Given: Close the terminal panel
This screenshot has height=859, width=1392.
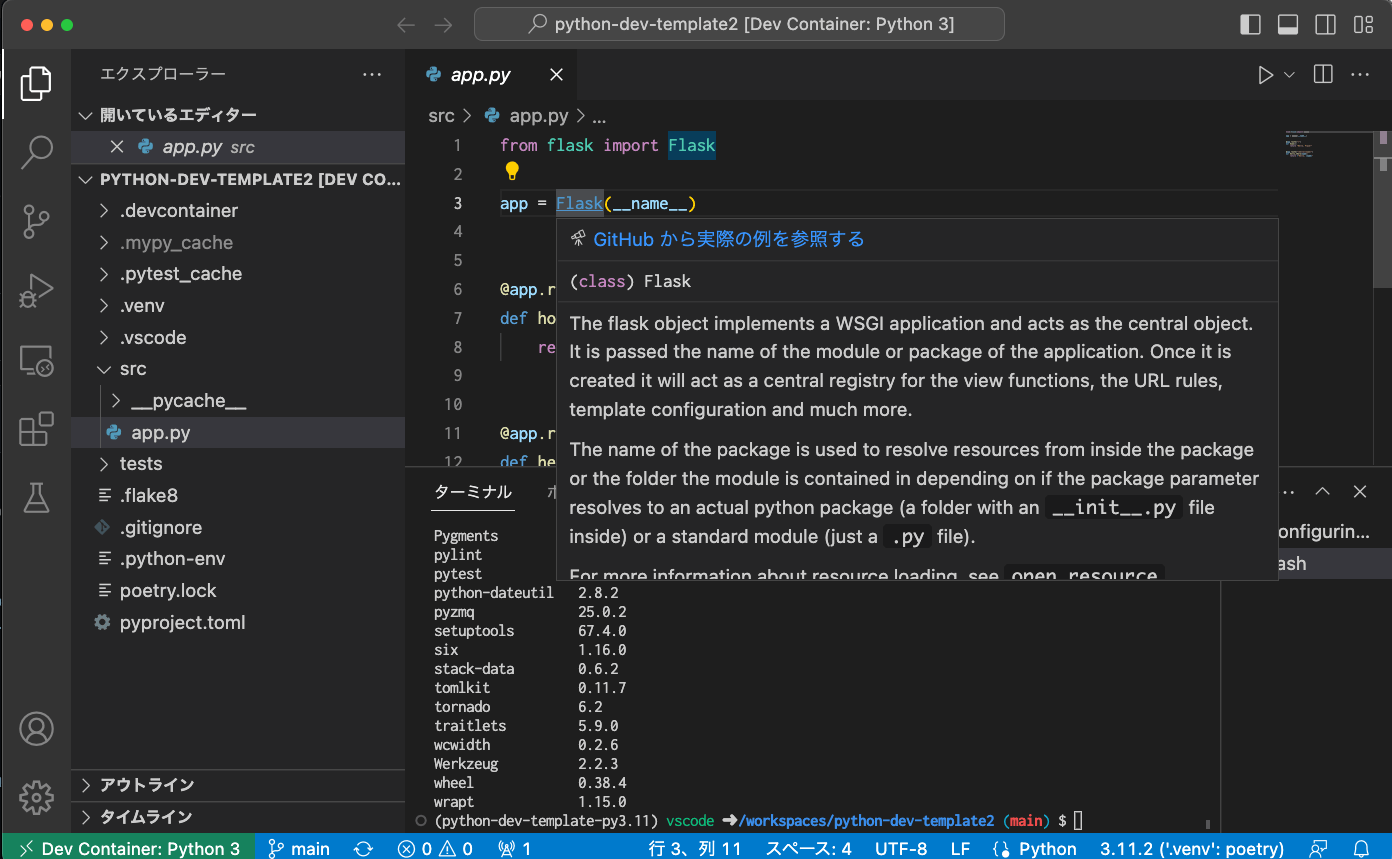Looking at the screenshot, I should pos(1359,492).
